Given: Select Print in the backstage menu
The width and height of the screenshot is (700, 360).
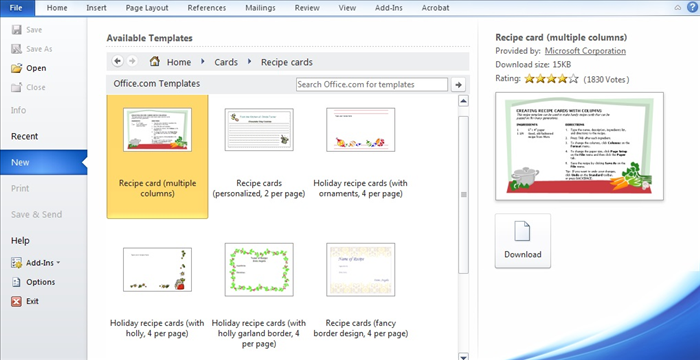Looking at the screenshot, I should pos(20,188).
